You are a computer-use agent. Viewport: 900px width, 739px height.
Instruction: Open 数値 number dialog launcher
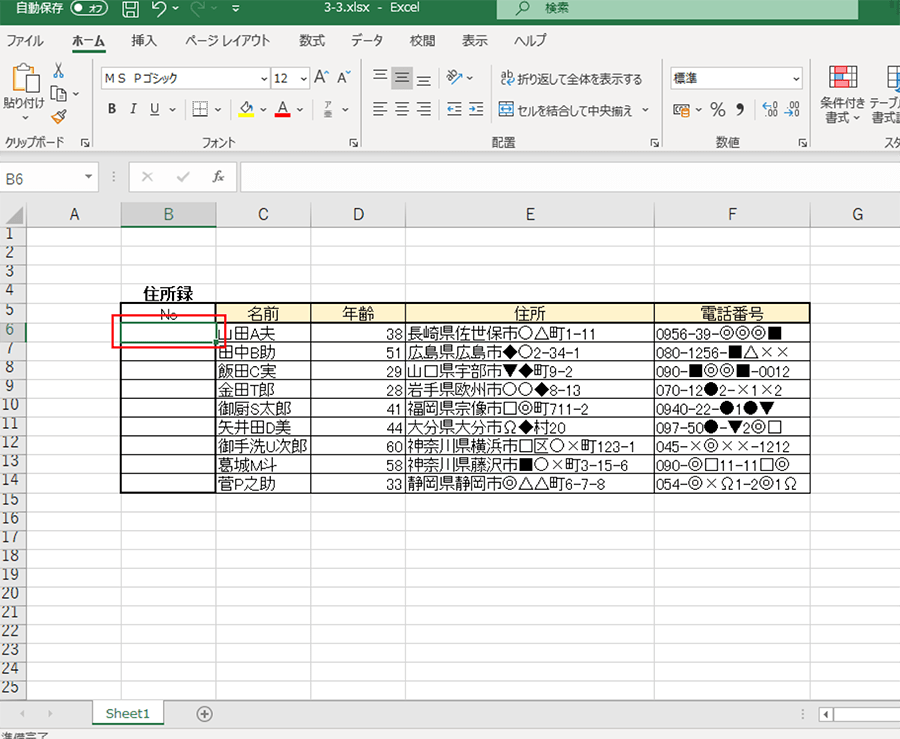pos(802,143)
